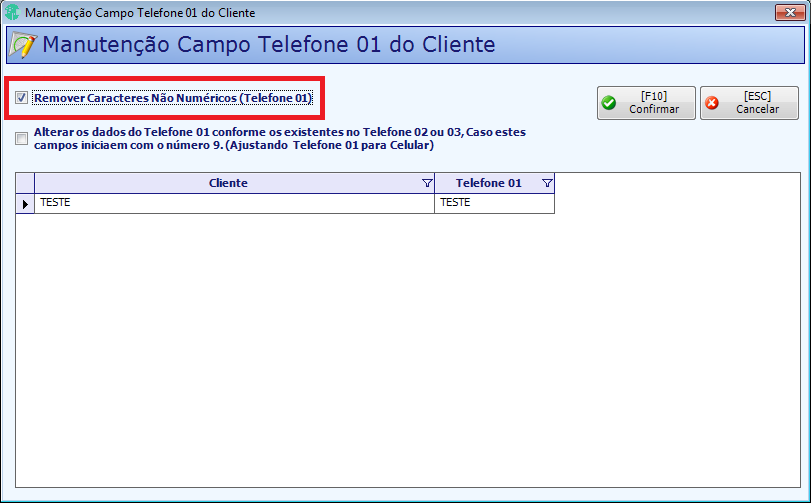Image resolution: width=811 pixels, height=503 pixels.
Task: Open the Telefone 01 column filter funnel
Action: [x=547, y=183]
